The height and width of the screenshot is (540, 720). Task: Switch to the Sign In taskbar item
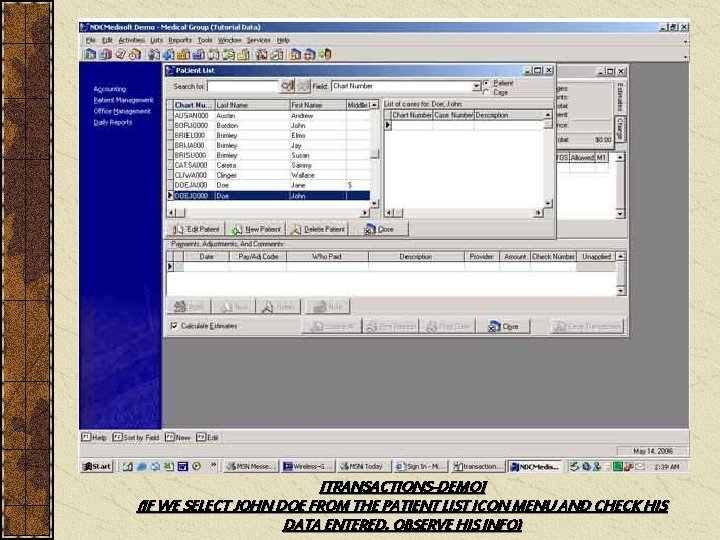point(421,467)
